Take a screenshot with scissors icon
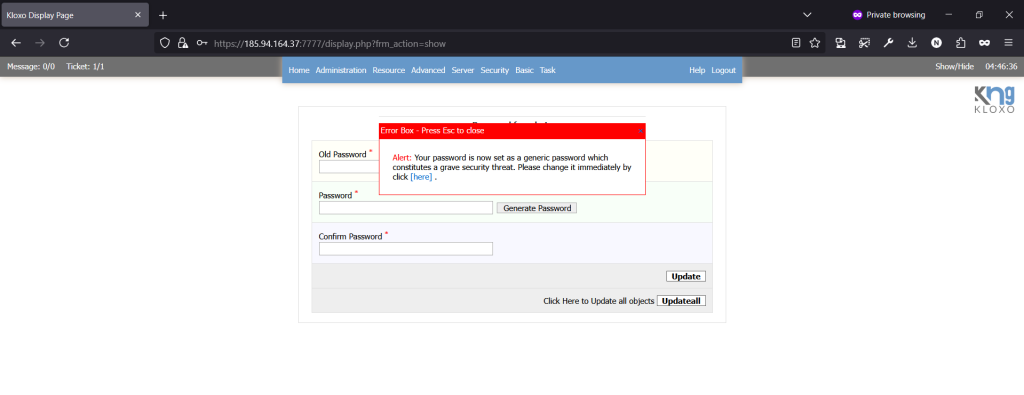1024x395 pixels. point(865,43)
